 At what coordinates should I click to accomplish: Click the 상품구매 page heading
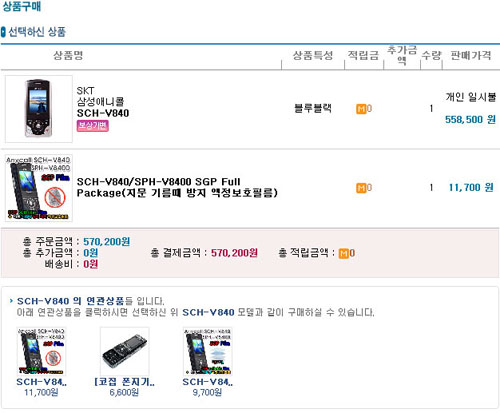pos(22,6)
